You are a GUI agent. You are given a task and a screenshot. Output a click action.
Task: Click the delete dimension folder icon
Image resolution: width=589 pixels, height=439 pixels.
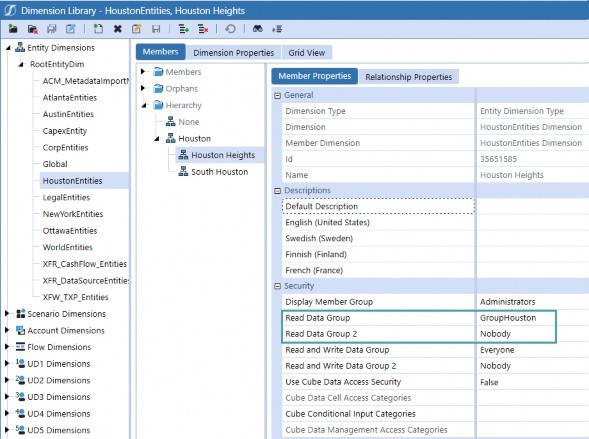[33, 29]
